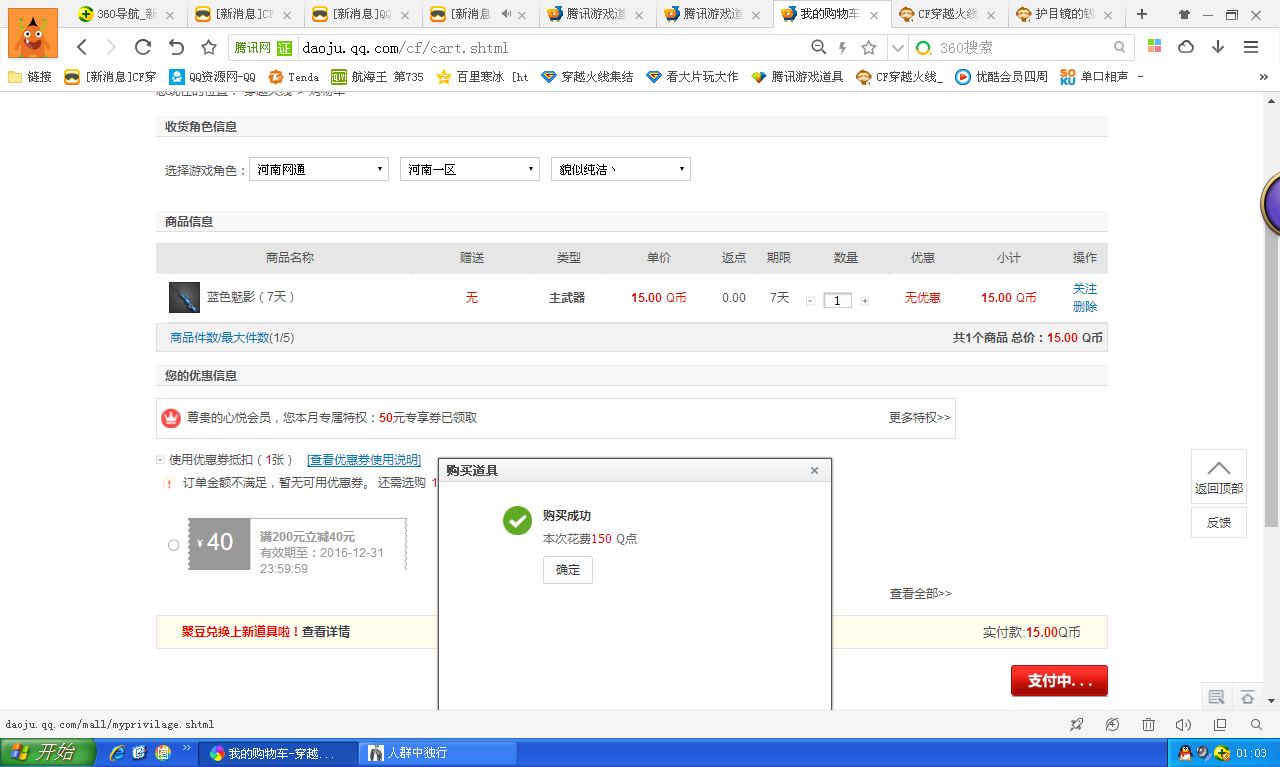Click the browser skin shirt icon
Viewport: 1280px width, 767px height.
pyautogui.click(x=1185, y=14)
